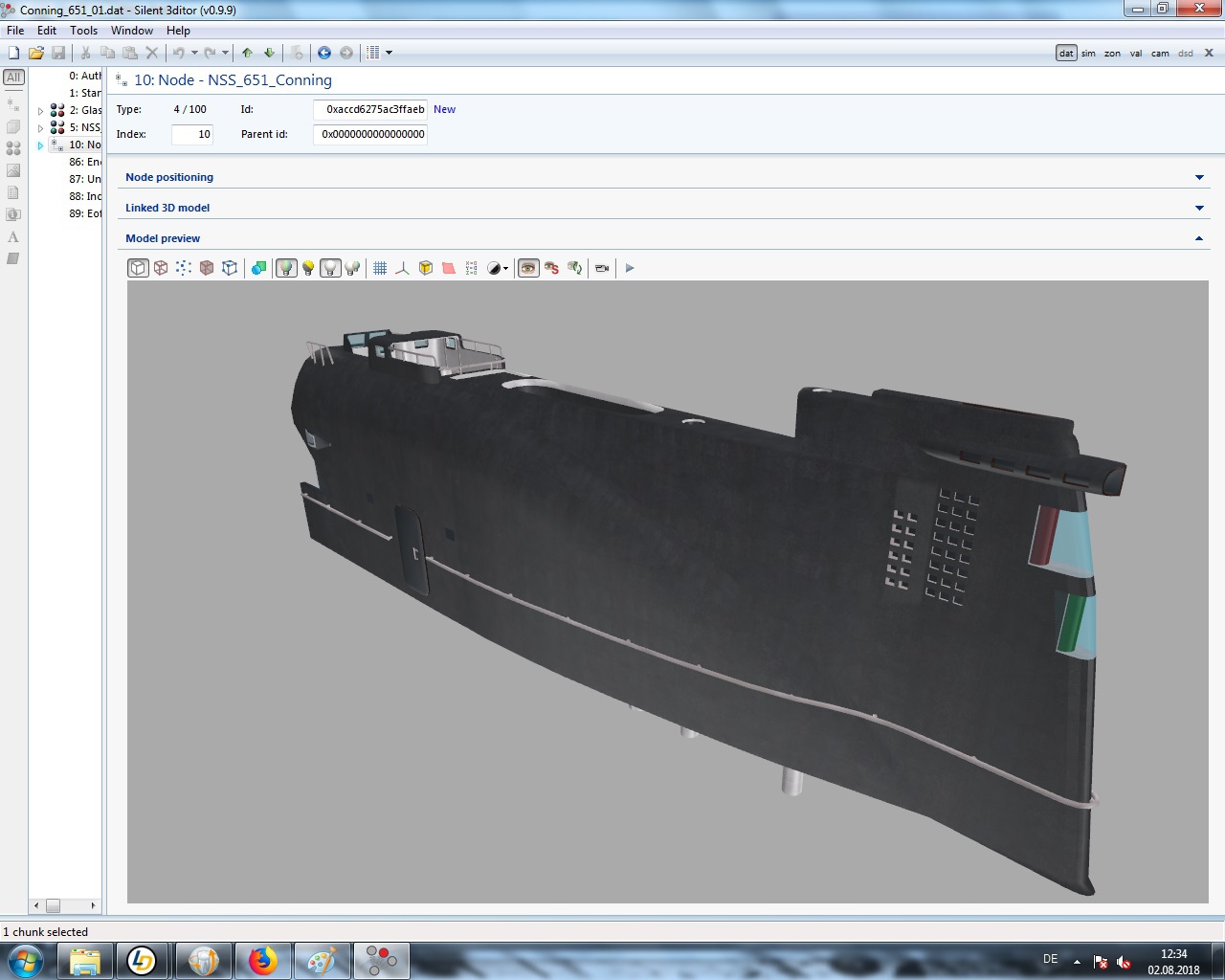
Task: Filter the chunk list by gray parallelogram icon
Action: tap(13, 258)
